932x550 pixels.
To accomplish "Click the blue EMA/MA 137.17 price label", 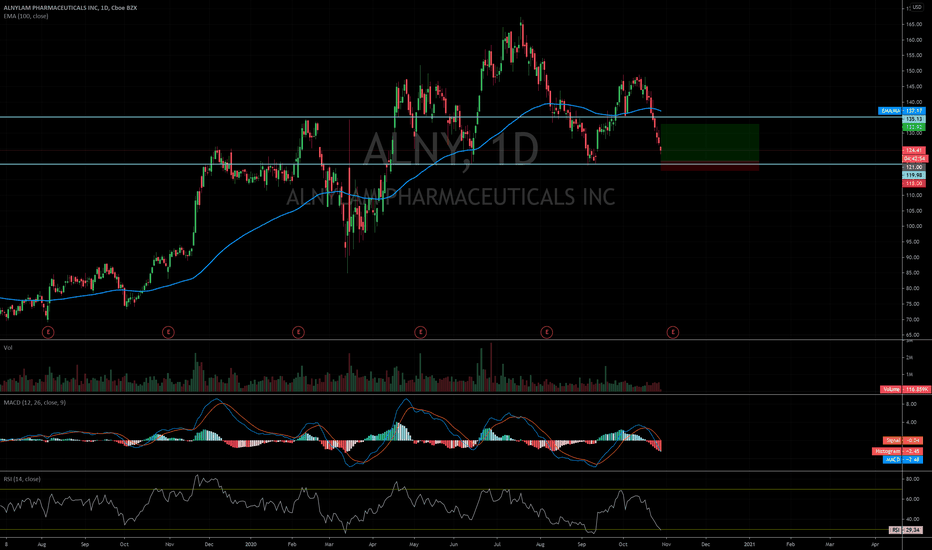I will [901, 111].
